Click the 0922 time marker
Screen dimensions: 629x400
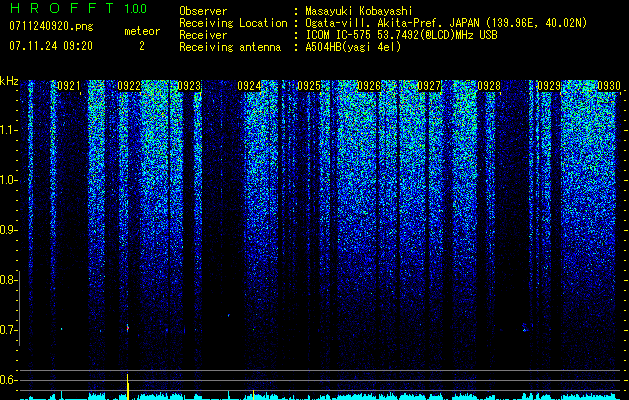(129, 86)
